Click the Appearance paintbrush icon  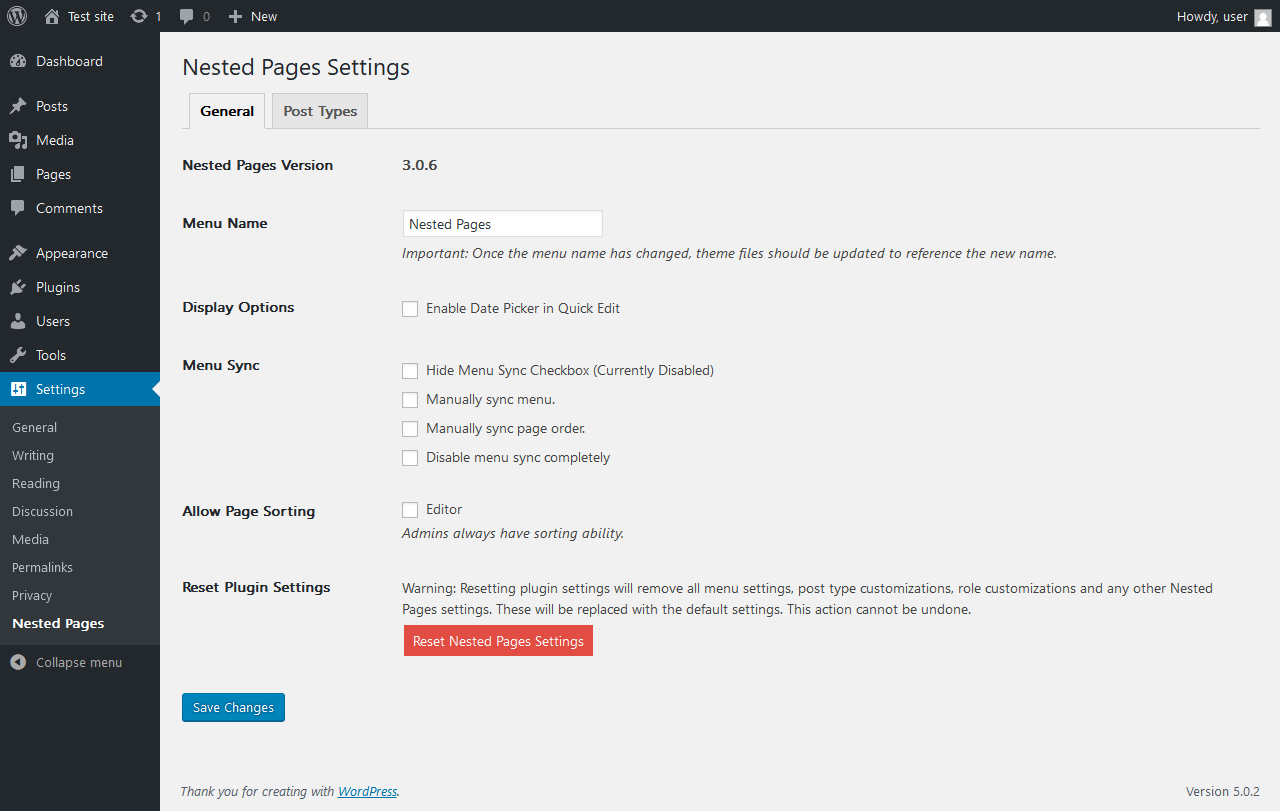(x=18, y=253)
